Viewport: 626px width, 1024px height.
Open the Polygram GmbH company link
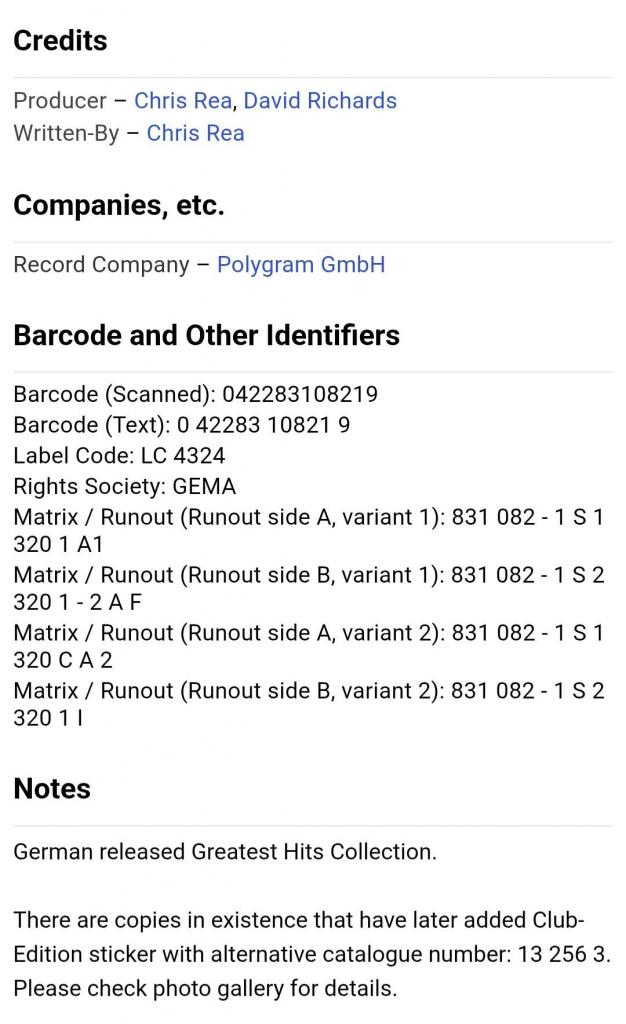(300, 265)
